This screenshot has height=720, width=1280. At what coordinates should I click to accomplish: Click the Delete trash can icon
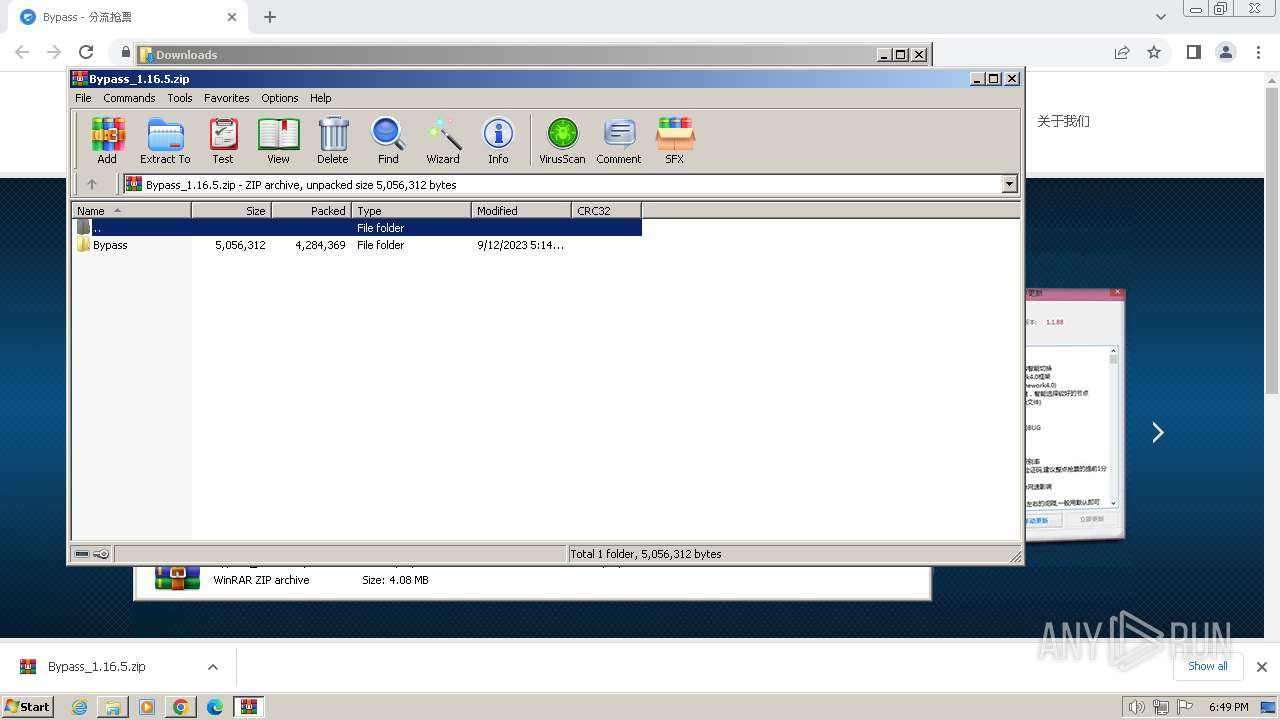tap(333, 140)
